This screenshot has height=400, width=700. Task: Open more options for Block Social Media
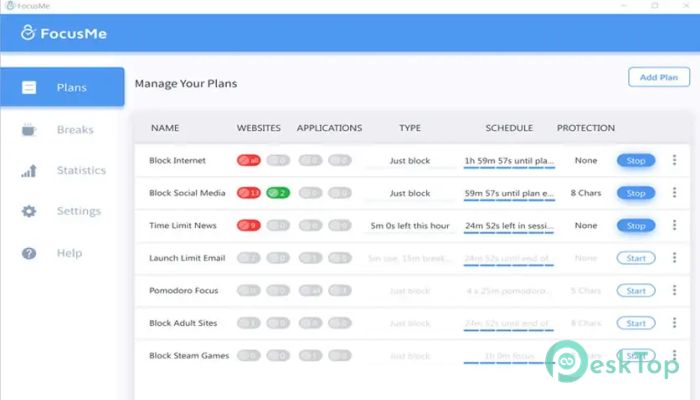[675, 192]
